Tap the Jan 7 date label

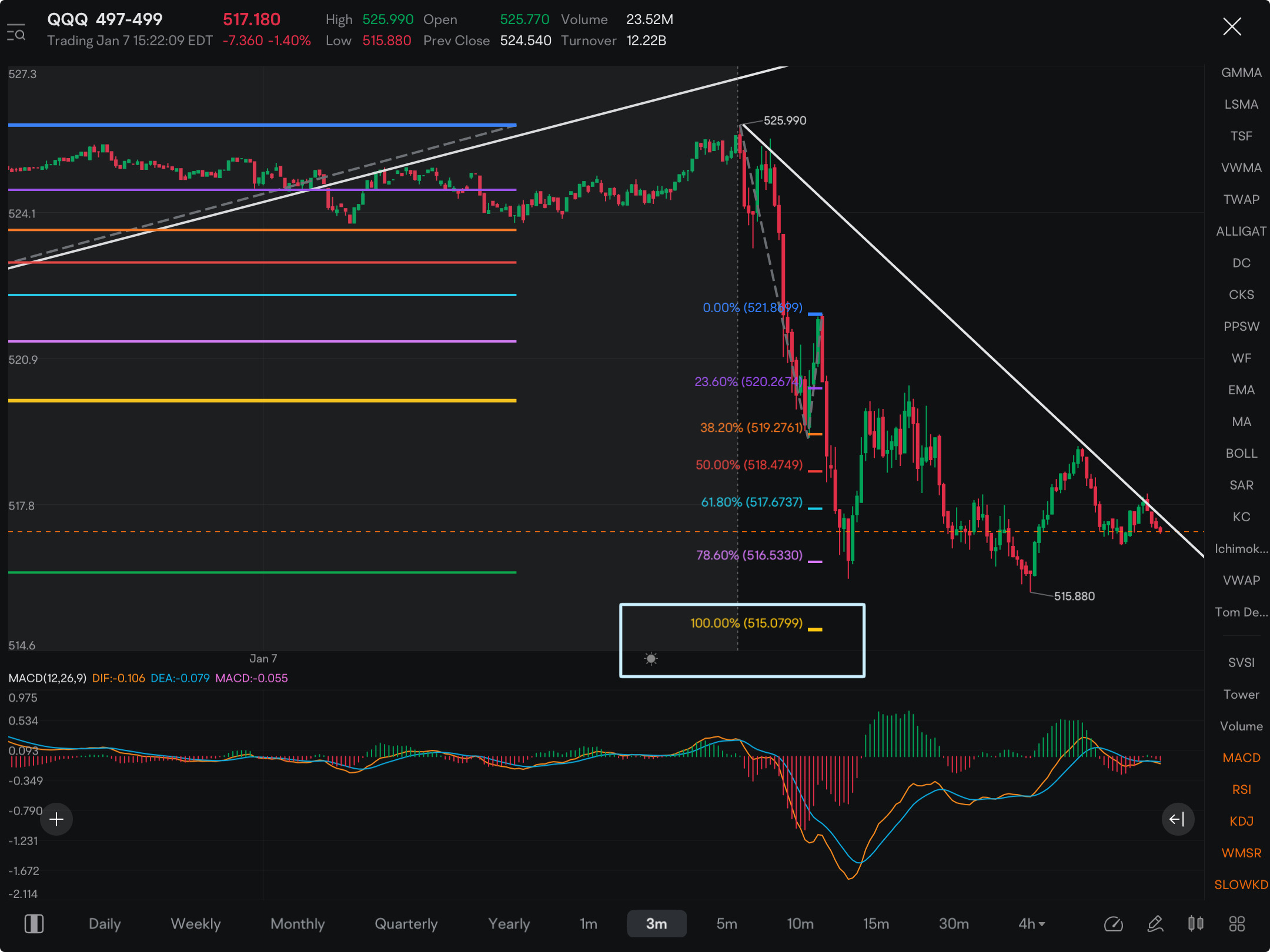tap(263, 659)
